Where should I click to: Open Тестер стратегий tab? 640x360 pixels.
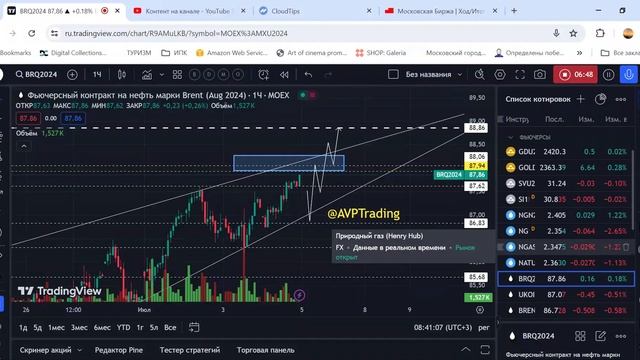[190, 350]
